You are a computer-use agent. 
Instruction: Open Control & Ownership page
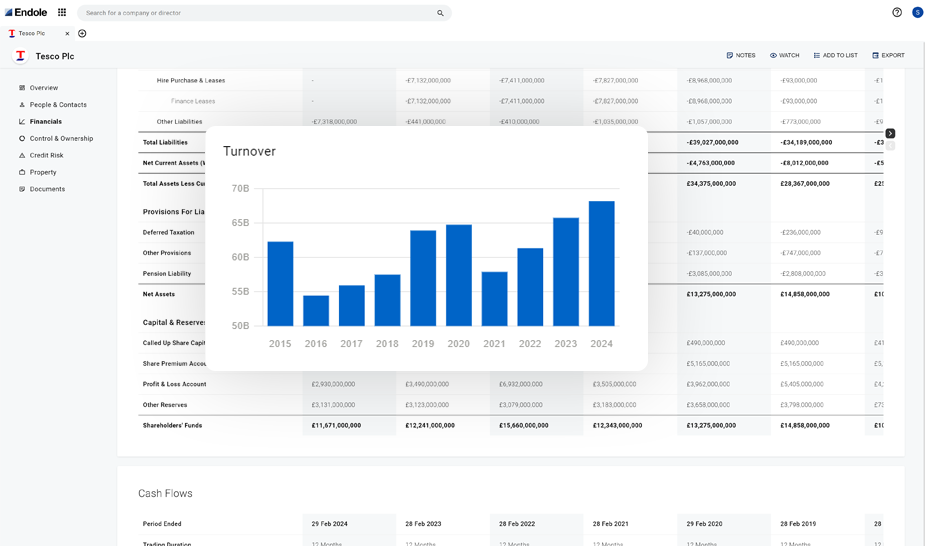(61, 139)
